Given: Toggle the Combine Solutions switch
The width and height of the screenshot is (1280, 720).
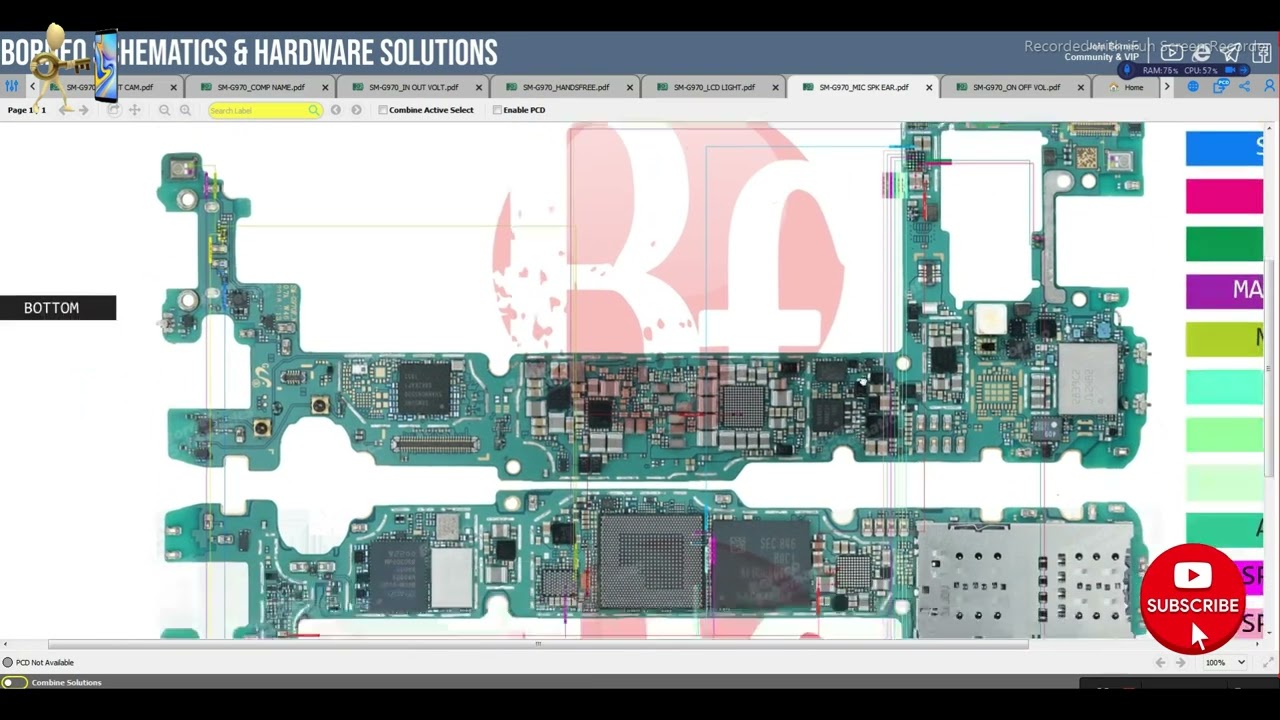Looking at the screenshot, I should pos(14,683).
